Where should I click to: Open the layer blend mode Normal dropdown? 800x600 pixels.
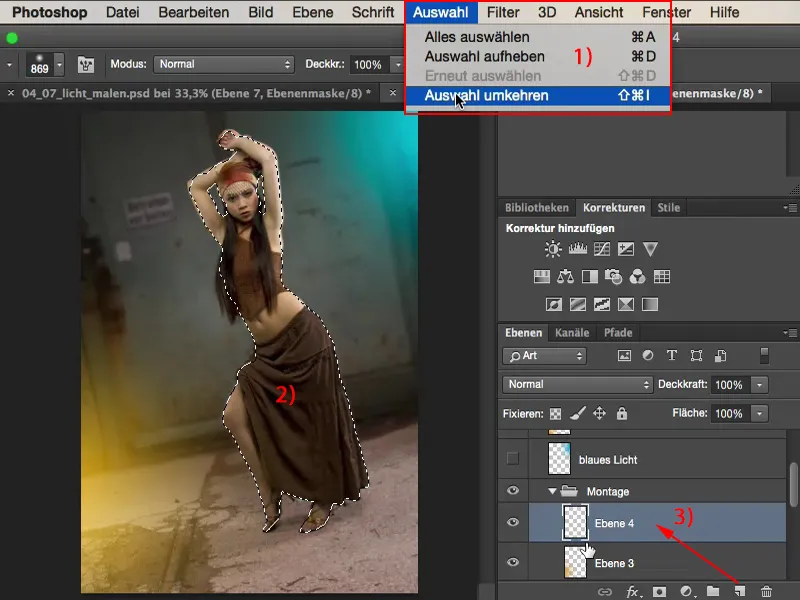[578, 384]
